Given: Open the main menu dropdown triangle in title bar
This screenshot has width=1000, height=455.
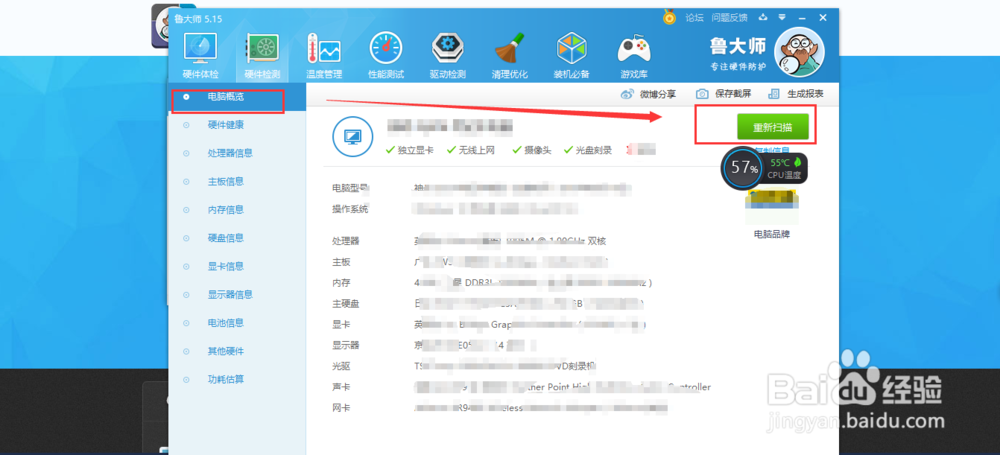Looking at the screenshot, I should point(782,17).
